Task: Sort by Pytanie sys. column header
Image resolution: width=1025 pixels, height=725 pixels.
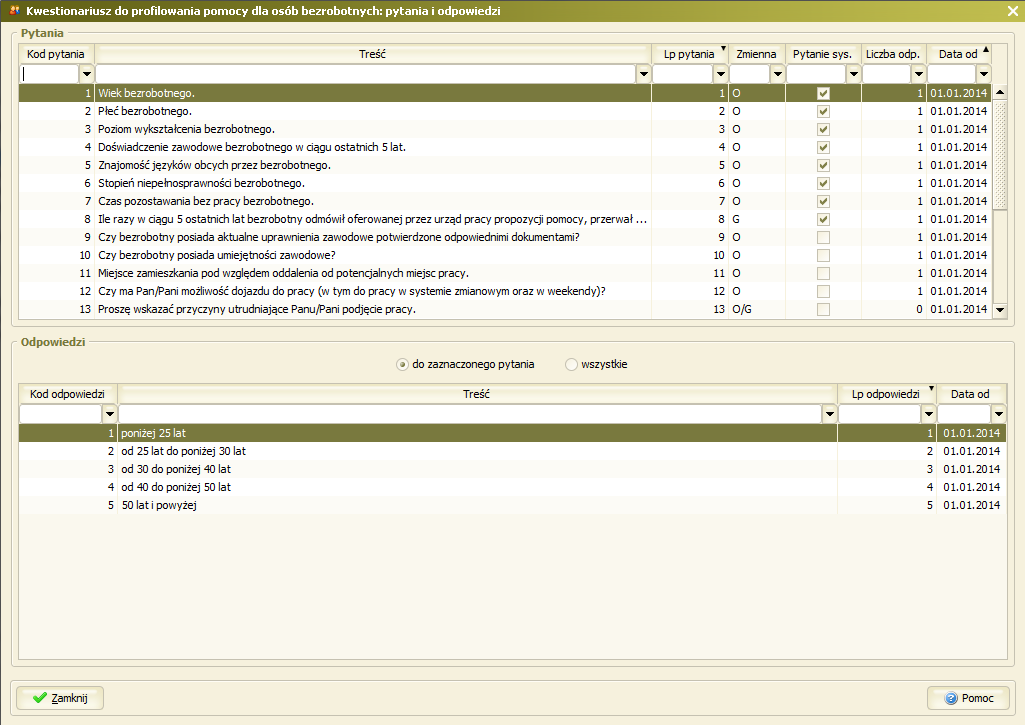Action: point(822,54)
